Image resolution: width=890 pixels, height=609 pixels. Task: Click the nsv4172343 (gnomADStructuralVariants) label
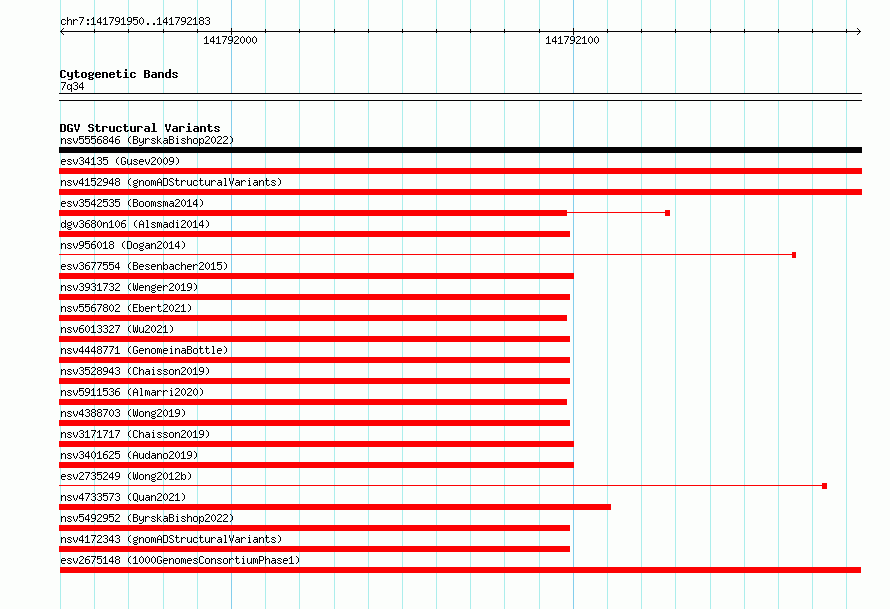tap(171, 539)
